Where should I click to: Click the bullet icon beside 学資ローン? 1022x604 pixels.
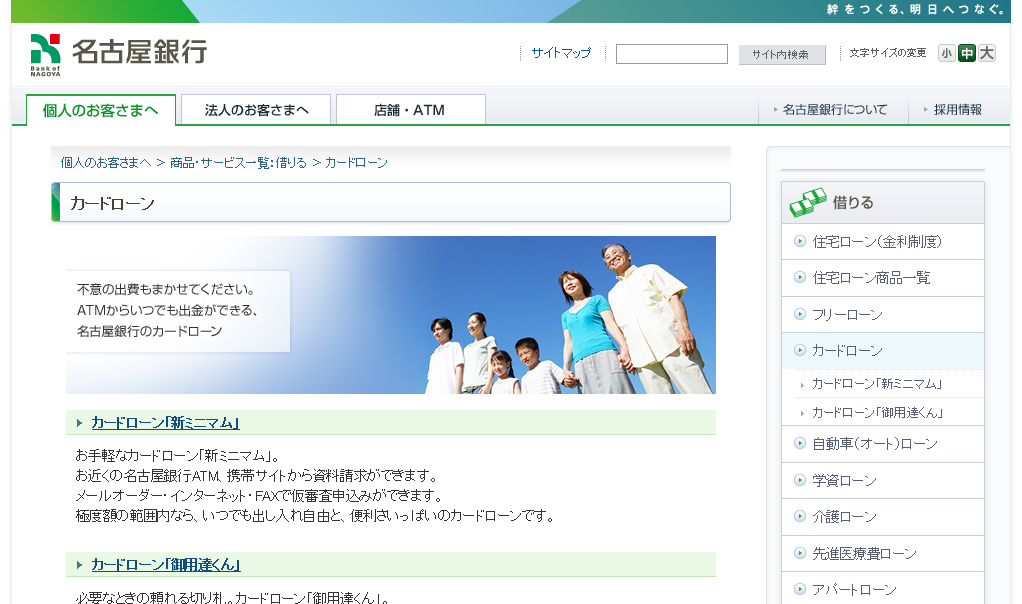[x=800, y=480]
